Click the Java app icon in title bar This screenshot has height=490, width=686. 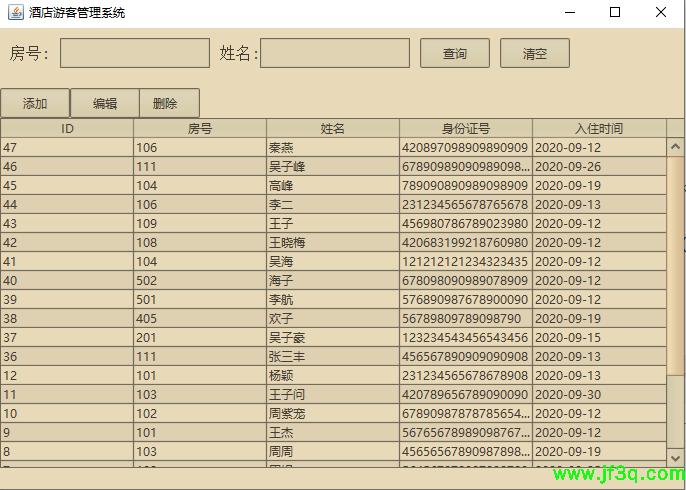[x=14, y=13]
